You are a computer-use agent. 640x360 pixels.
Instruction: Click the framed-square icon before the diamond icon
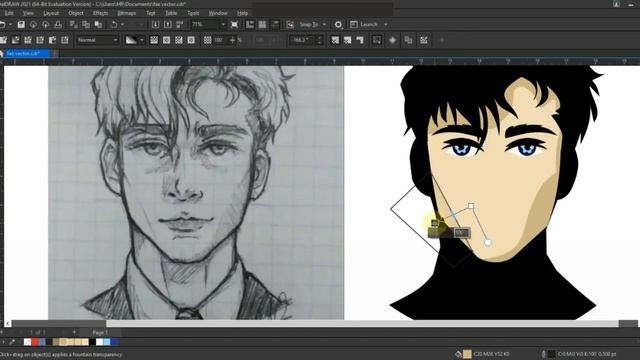tap(376, 40)
